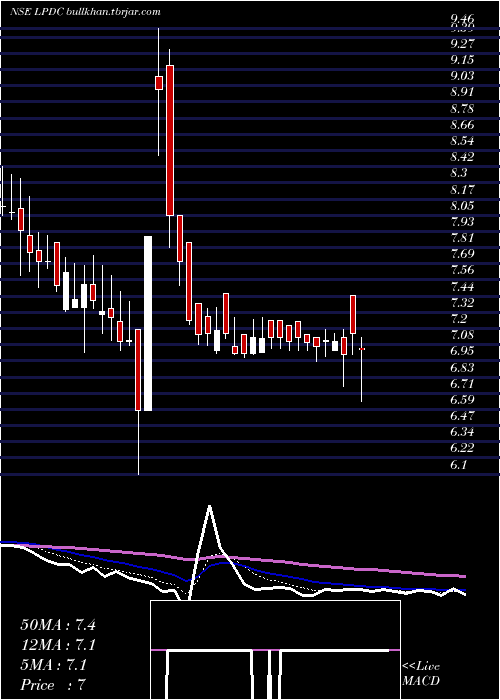The image size is (500, 700).
Task: Click the 9.03 price level label
Action: pyautogui.click(x=462, y=76)
